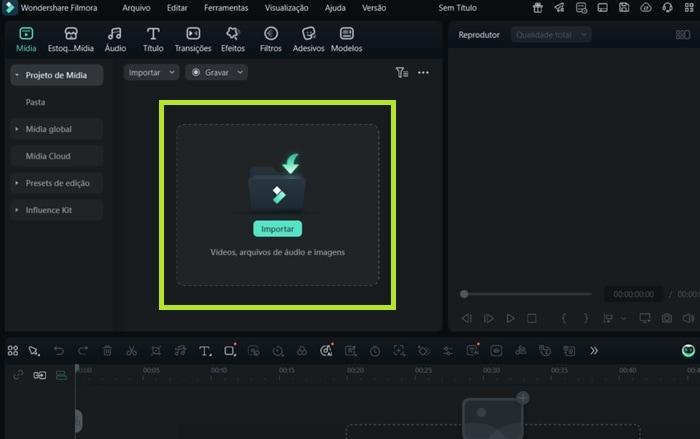Set mark in point brace
The width and height of the screenshot is (700, 439).
pyautogui.click(x=564, y=318)
